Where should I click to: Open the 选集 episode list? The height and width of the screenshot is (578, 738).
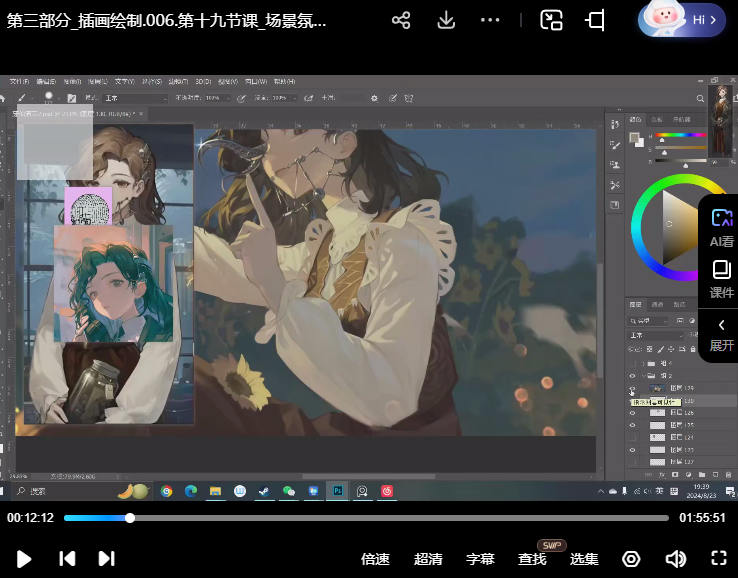[584, 559]
